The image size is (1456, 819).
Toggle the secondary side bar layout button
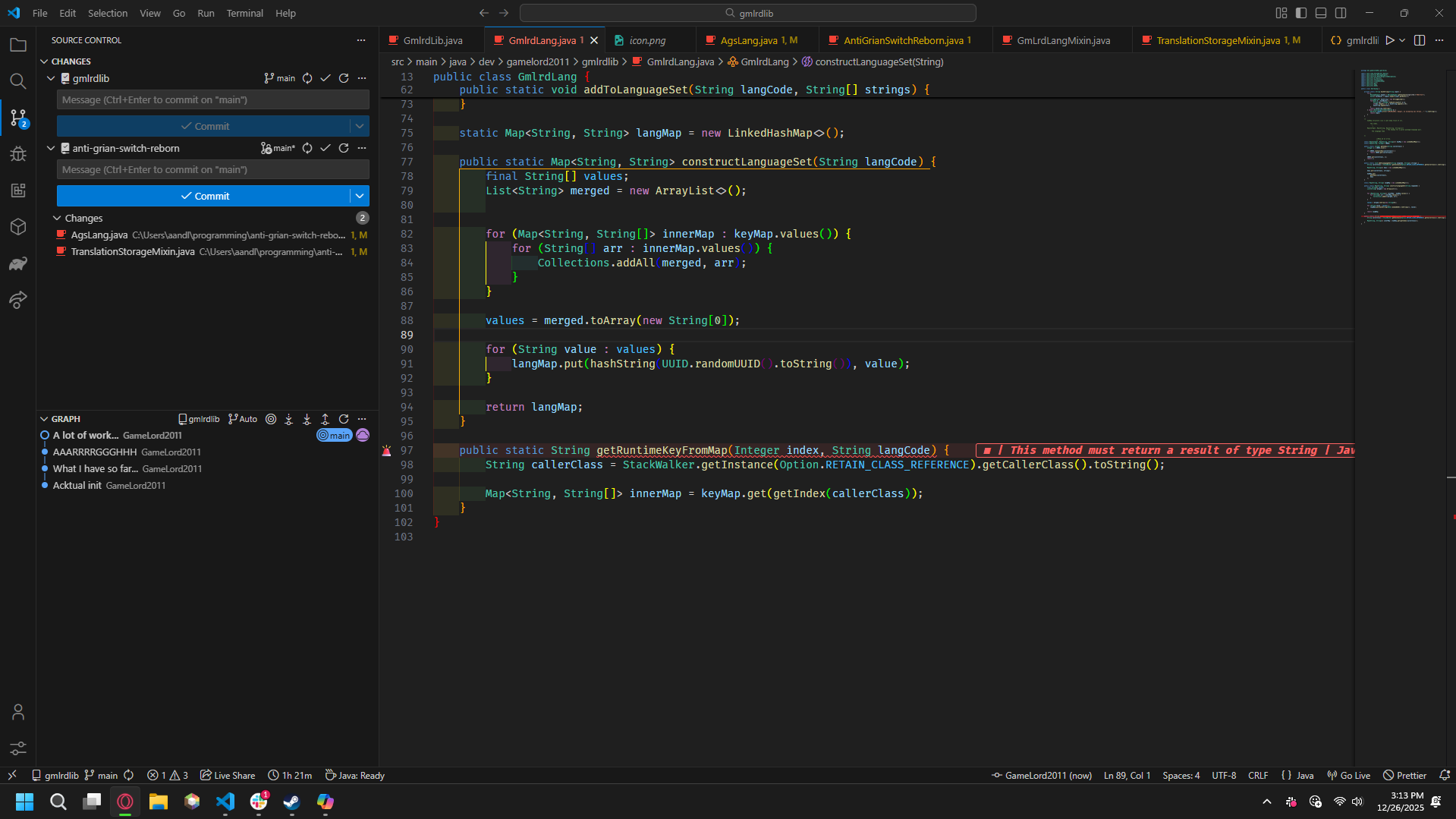pyautogui.click(x=1341, y=13)
